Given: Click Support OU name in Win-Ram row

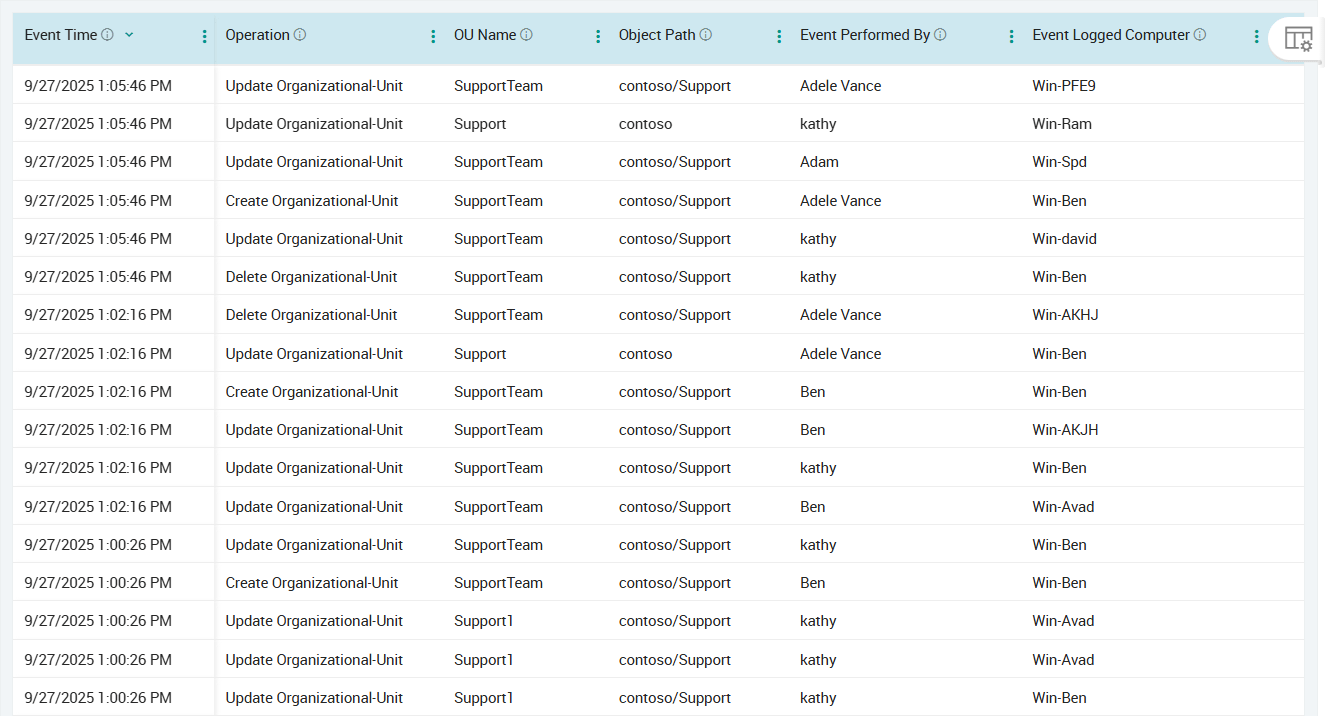Looking at the screenshot, I should click(x=480, y=124).
